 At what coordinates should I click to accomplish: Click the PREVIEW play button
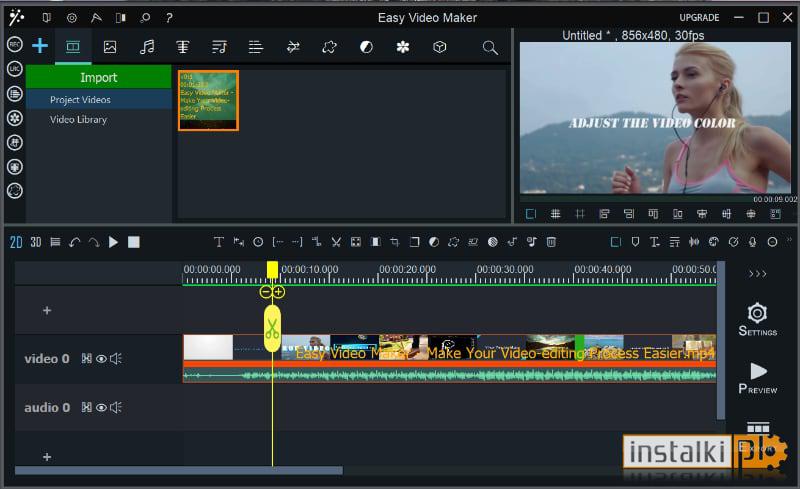pos(758,378)
